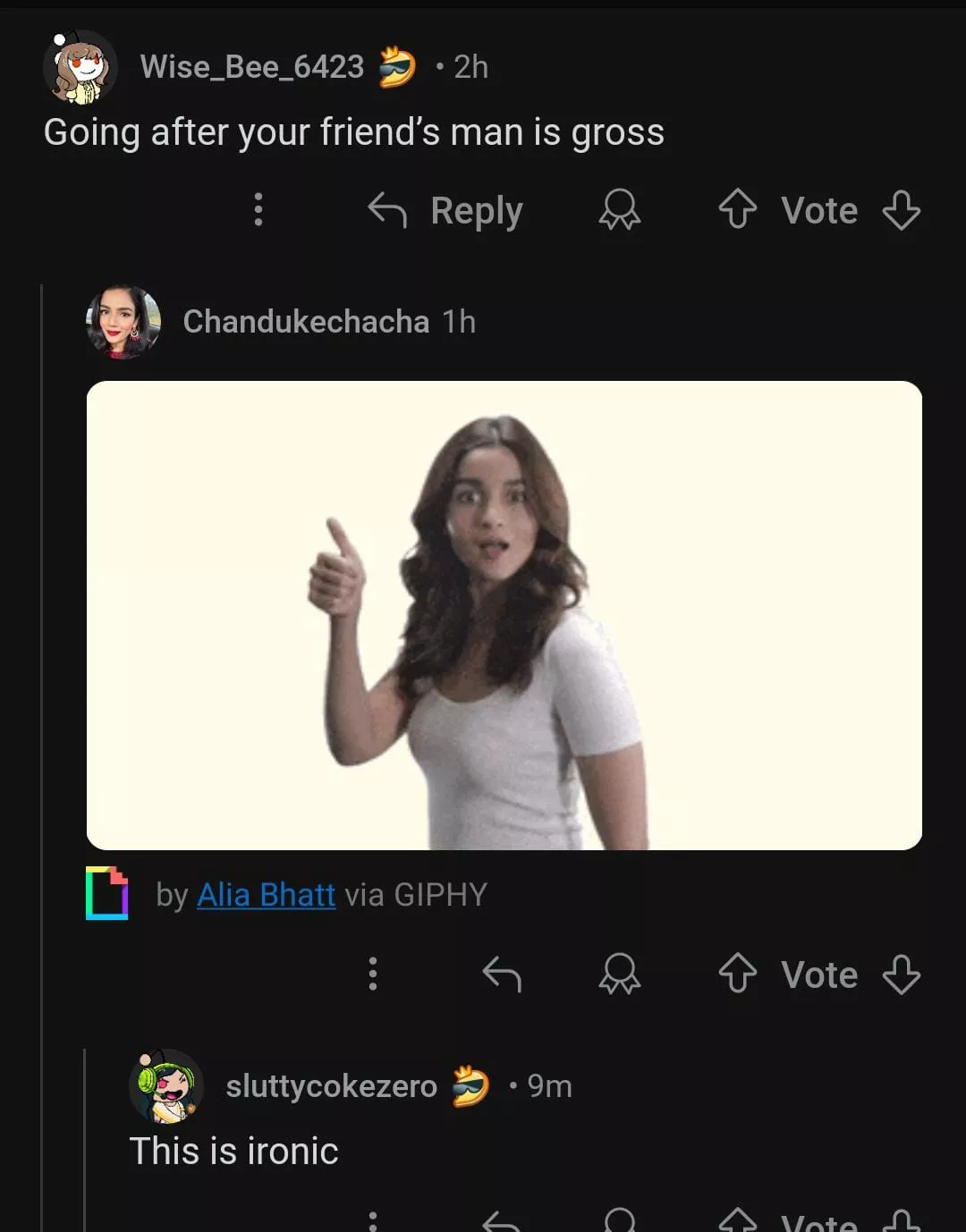Open Chandukechacha username profile
Screen dimensions: 966x1232
point(306,322)
